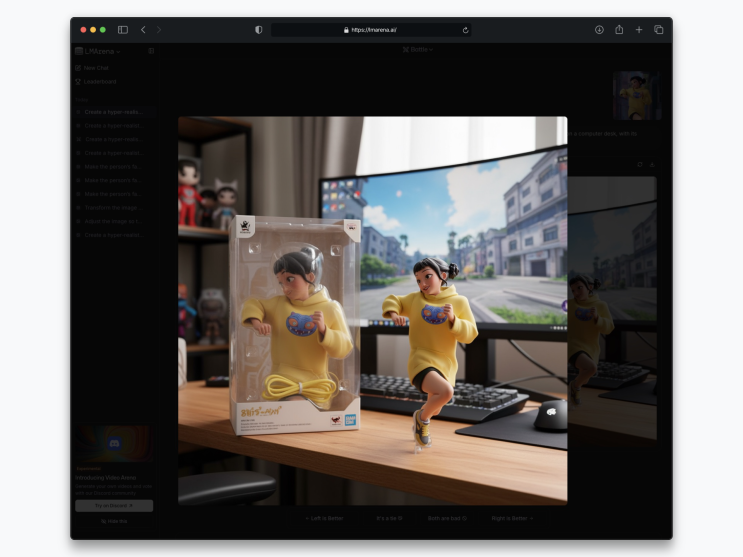Screen dimensions: 743x557
Task: Open the uploaded figurine thumbnail in chat
Action: tap(636, 96)
